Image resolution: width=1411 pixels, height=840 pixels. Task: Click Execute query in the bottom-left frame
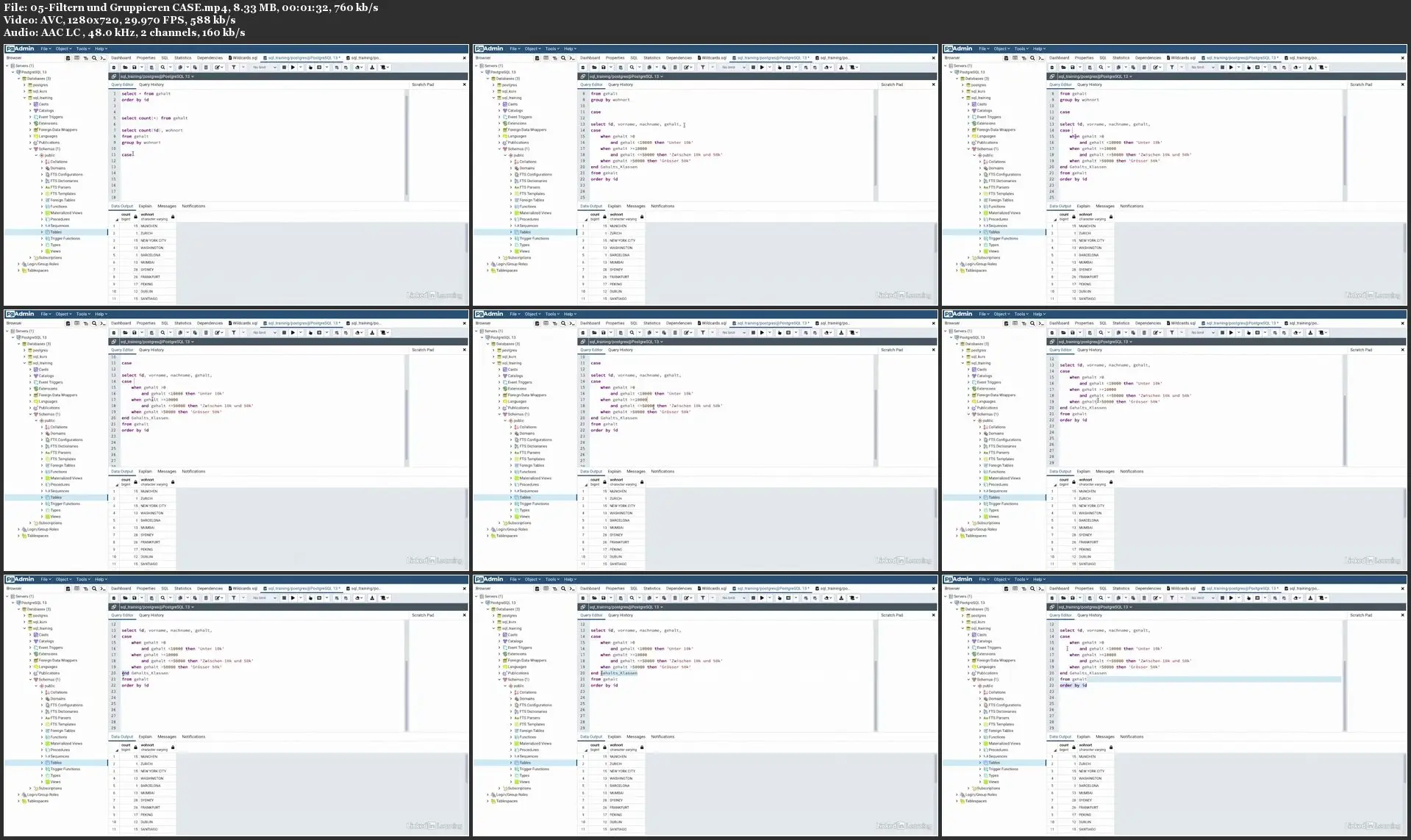pos(293,598)
